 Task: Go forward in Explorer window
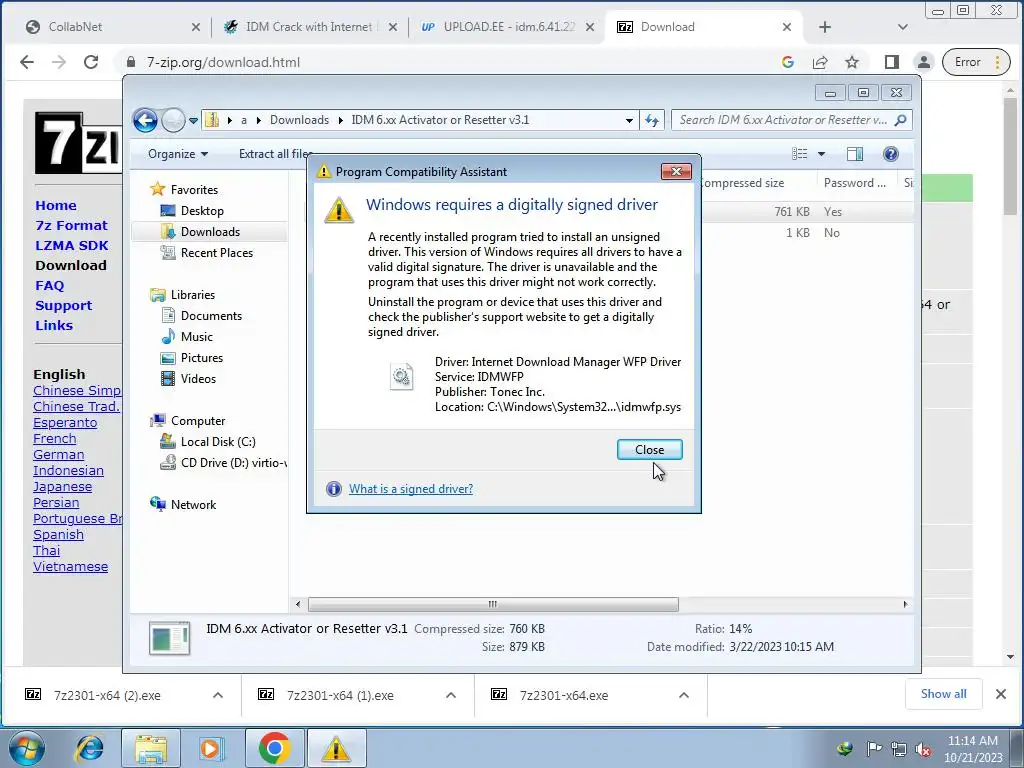tap(173, 120)
